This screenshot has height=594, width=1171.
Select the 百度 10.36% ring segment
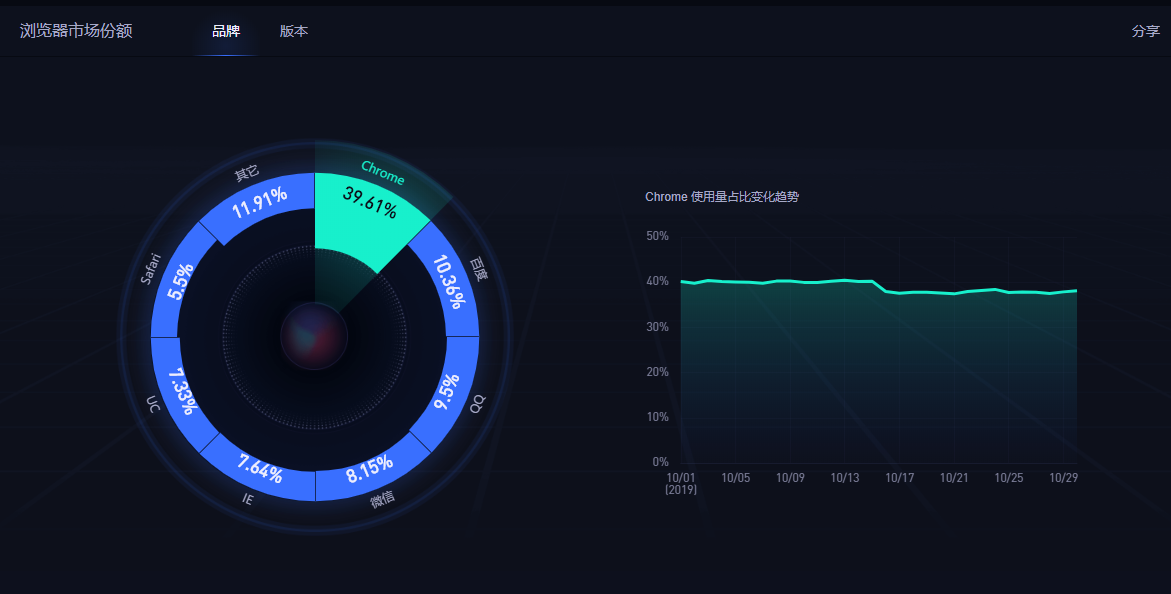(447, 281)
